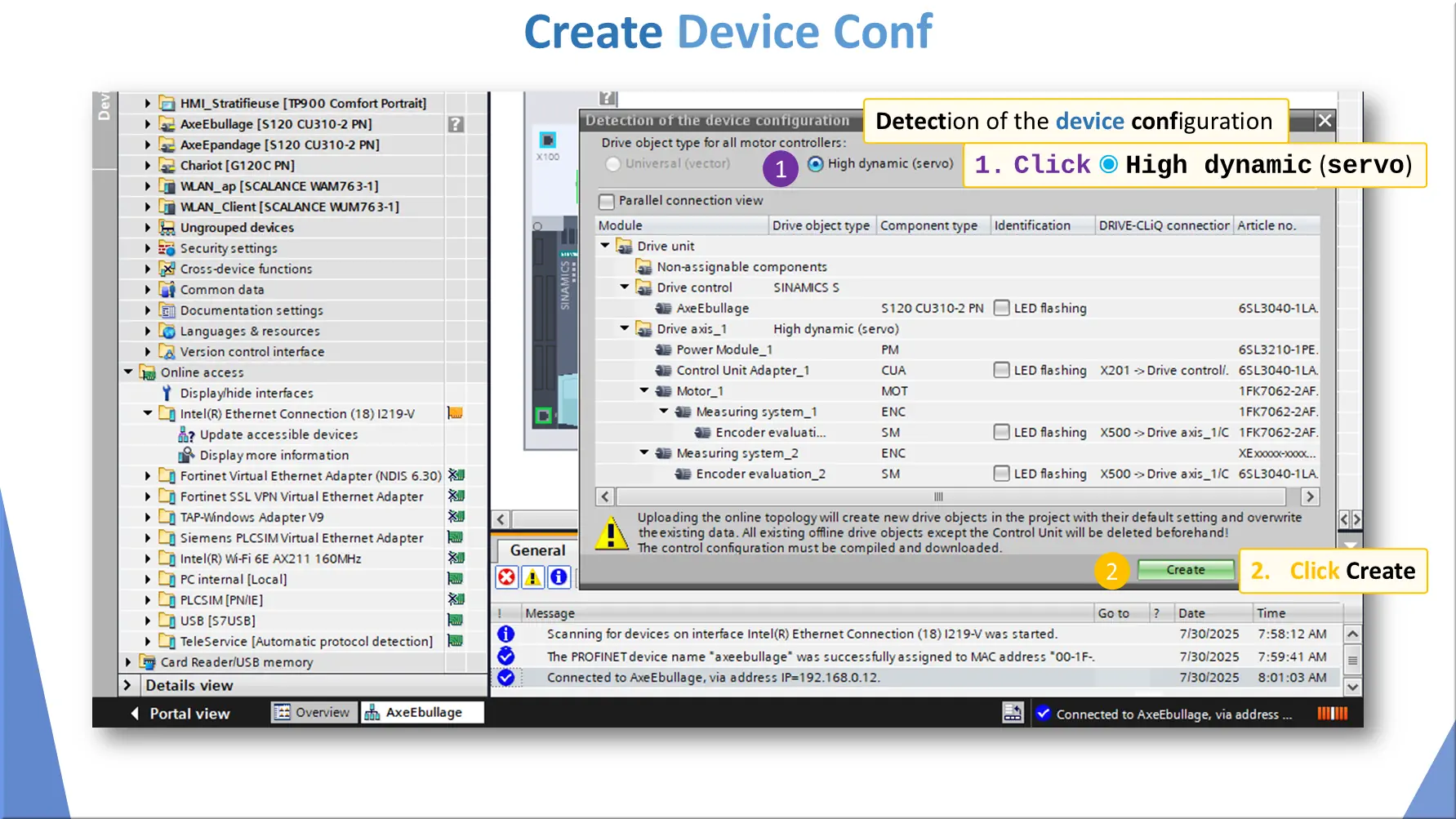Check LED flashing for AxeEbullage

point(1001,309)
